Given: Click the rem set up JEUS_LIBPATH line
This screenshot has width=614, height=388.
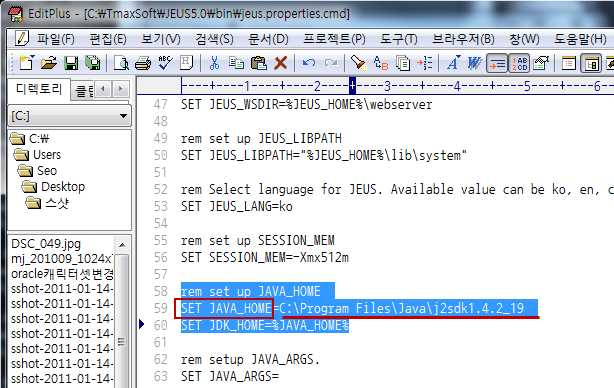Looking at the screenshot, I should pos(261,138).
